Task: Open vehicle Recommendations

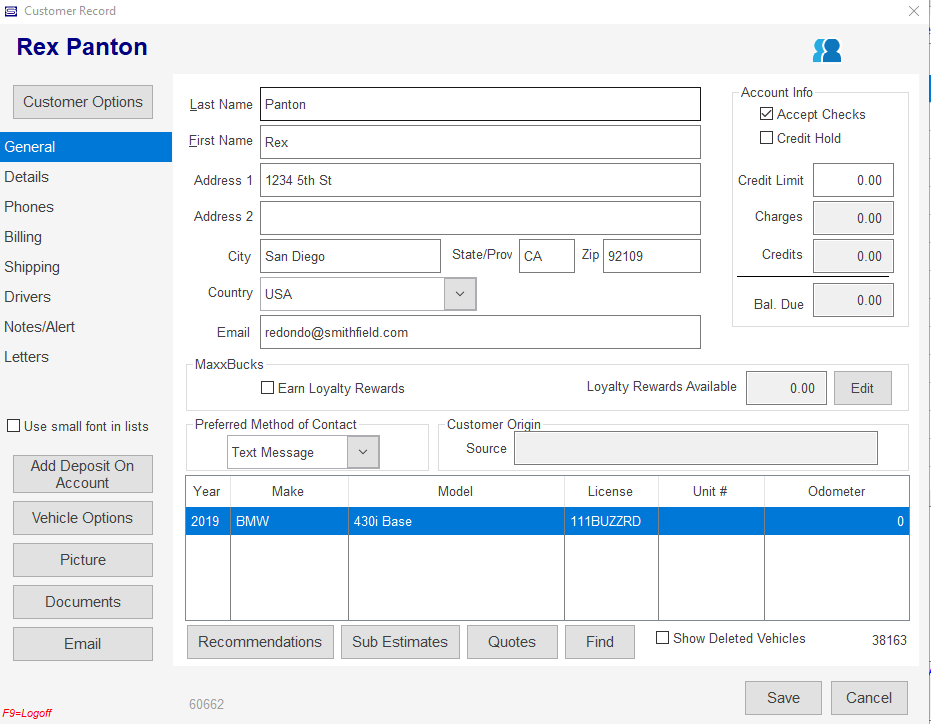Action: [260, 642]
